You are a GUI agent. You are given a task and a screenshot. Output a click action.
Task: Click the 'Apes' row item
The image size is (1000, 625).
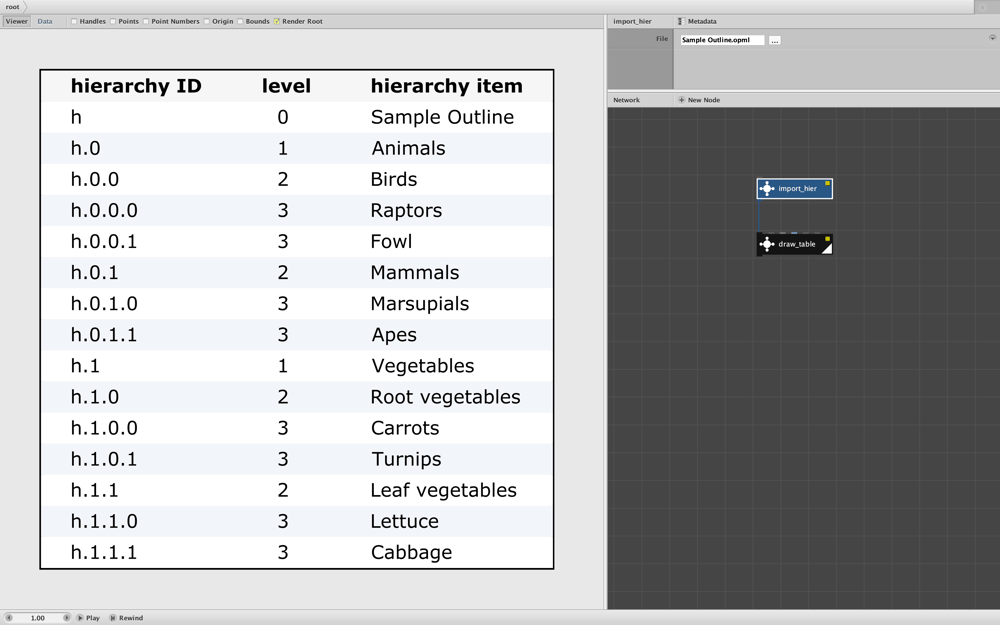point(394,335)
